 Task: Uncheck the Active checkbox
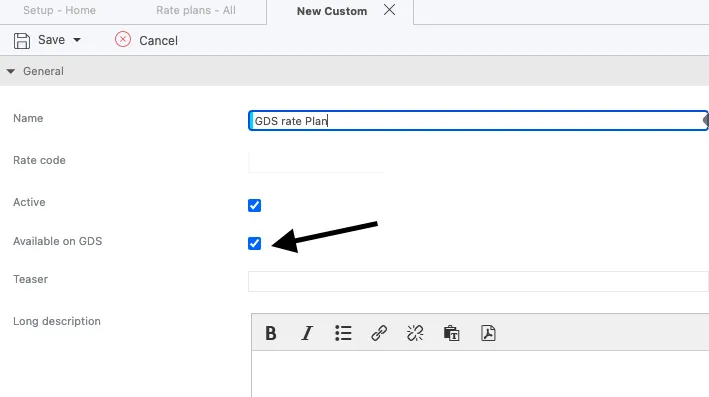tap(255, 205)
